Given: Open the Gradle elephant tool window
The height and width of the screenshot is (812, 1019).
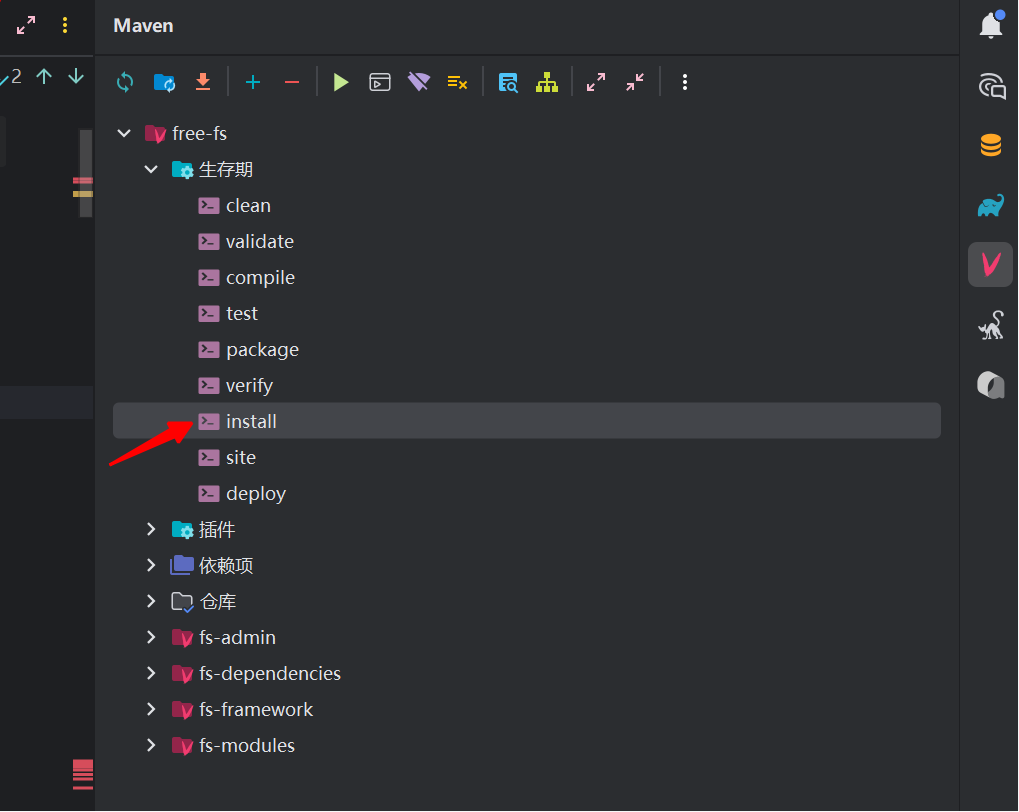Looking at the screenshot, I should click(990, 206).
